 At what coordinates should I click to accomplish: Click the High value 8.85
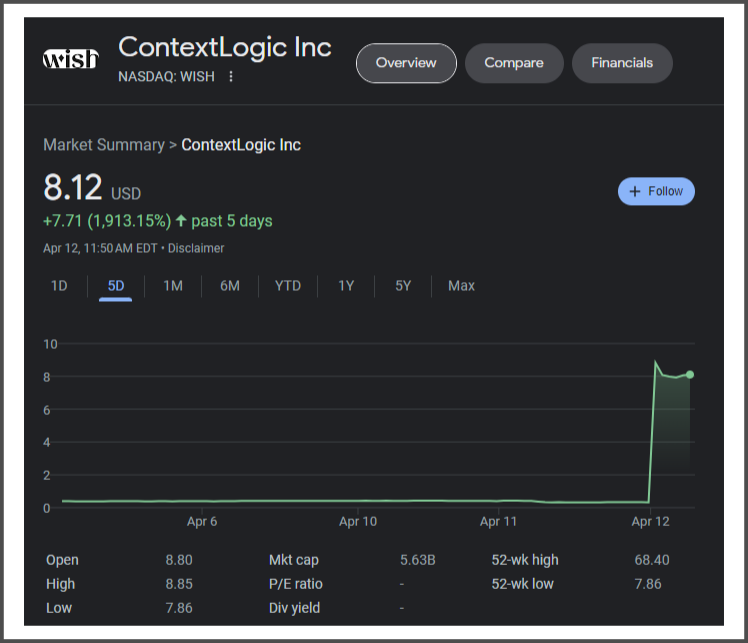coord(179,584)
